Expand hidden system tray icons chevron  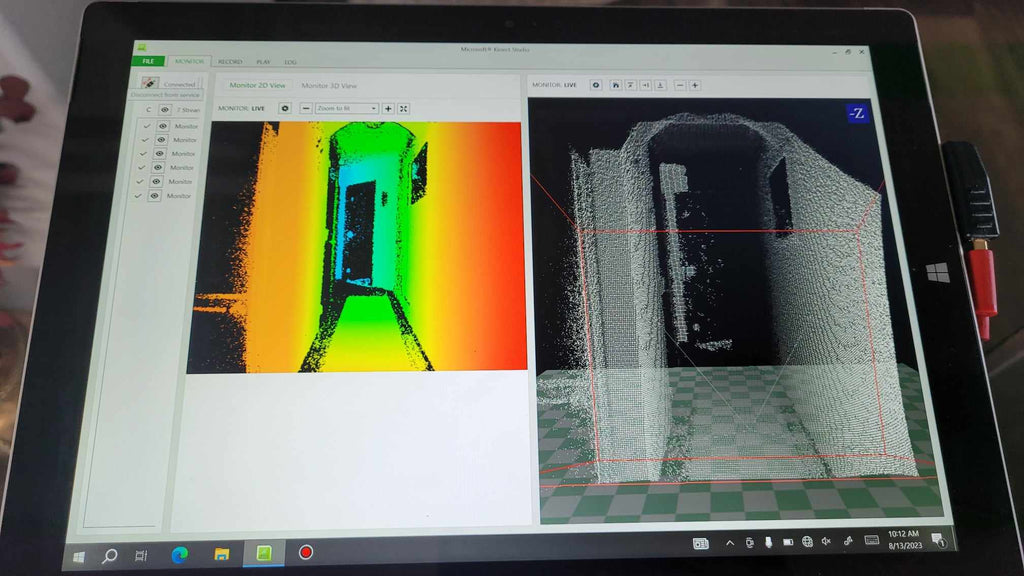pyautogui.click(x=729, y=543)
